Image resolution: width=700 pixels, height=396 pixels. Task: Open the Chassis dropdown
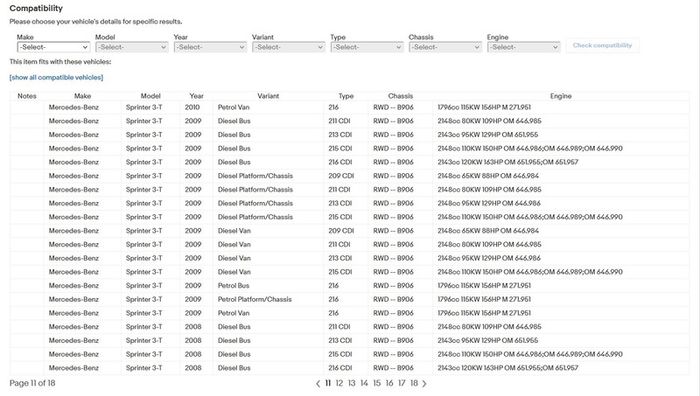(445, 47)
